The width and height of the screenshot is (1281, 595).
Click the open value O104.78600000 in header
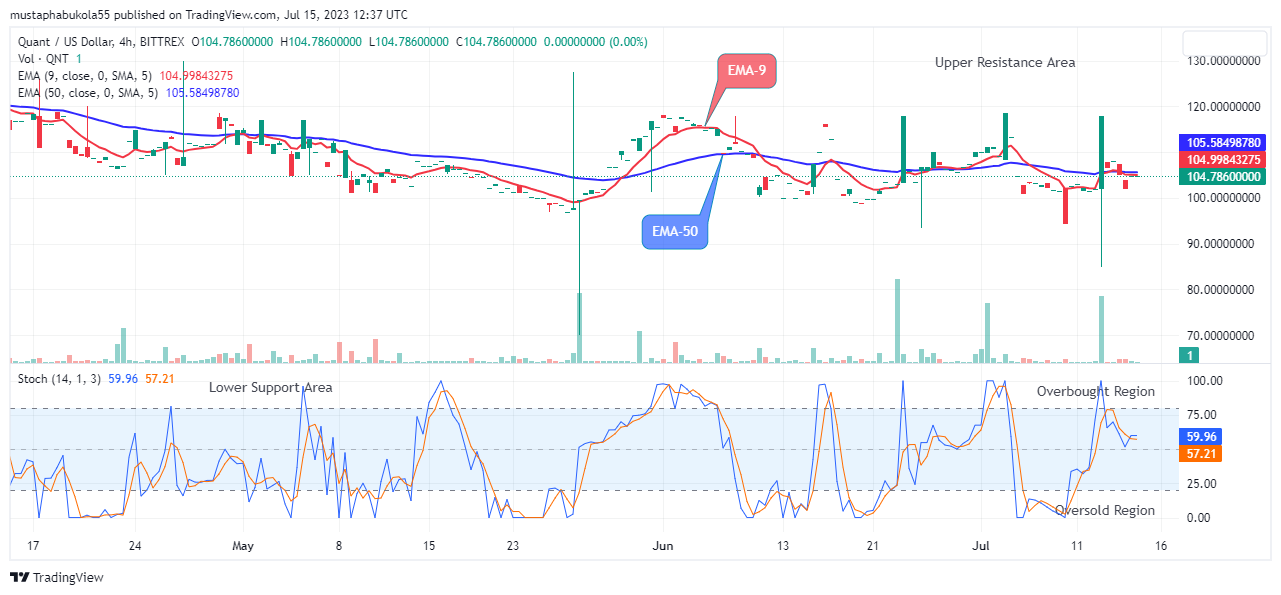[x=234, y=42]
